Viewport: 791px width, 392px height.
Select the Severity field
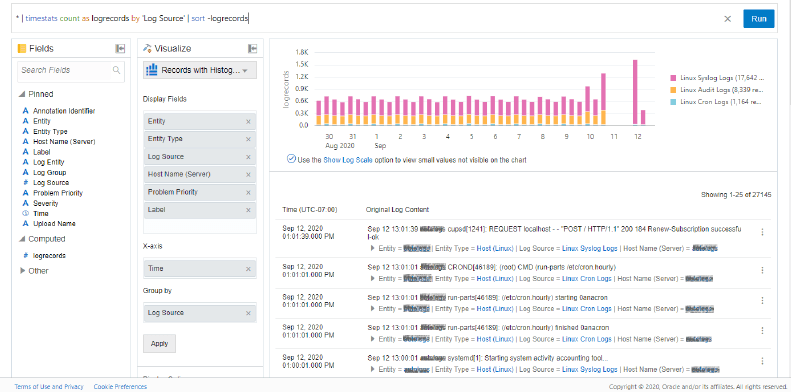[x=45, y=204]
